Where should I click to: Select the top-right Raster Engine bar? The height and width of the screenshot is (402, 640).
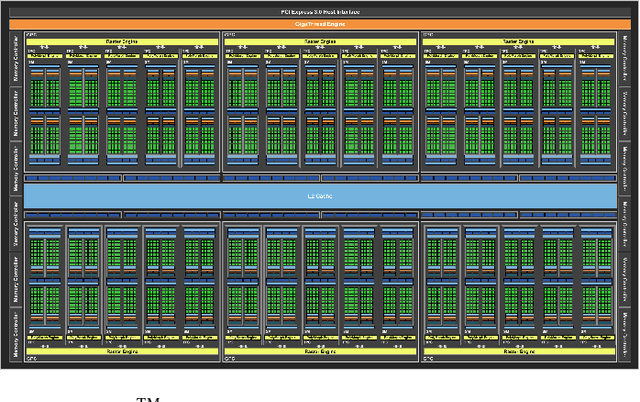[518, 42]
